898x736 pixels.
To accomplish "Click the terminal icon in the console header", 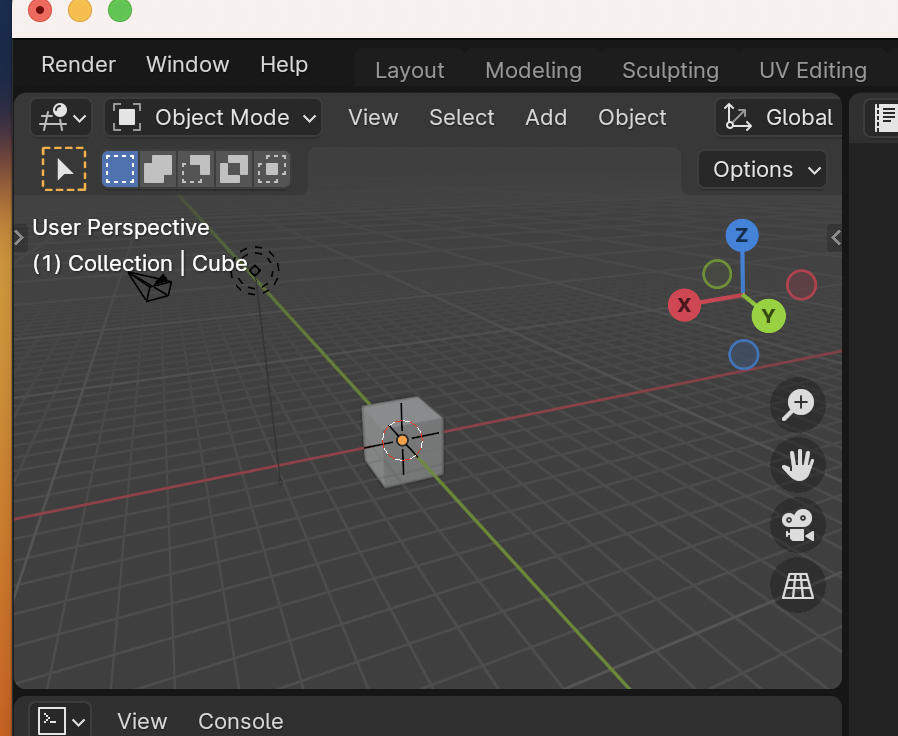I will click(50, 720).
